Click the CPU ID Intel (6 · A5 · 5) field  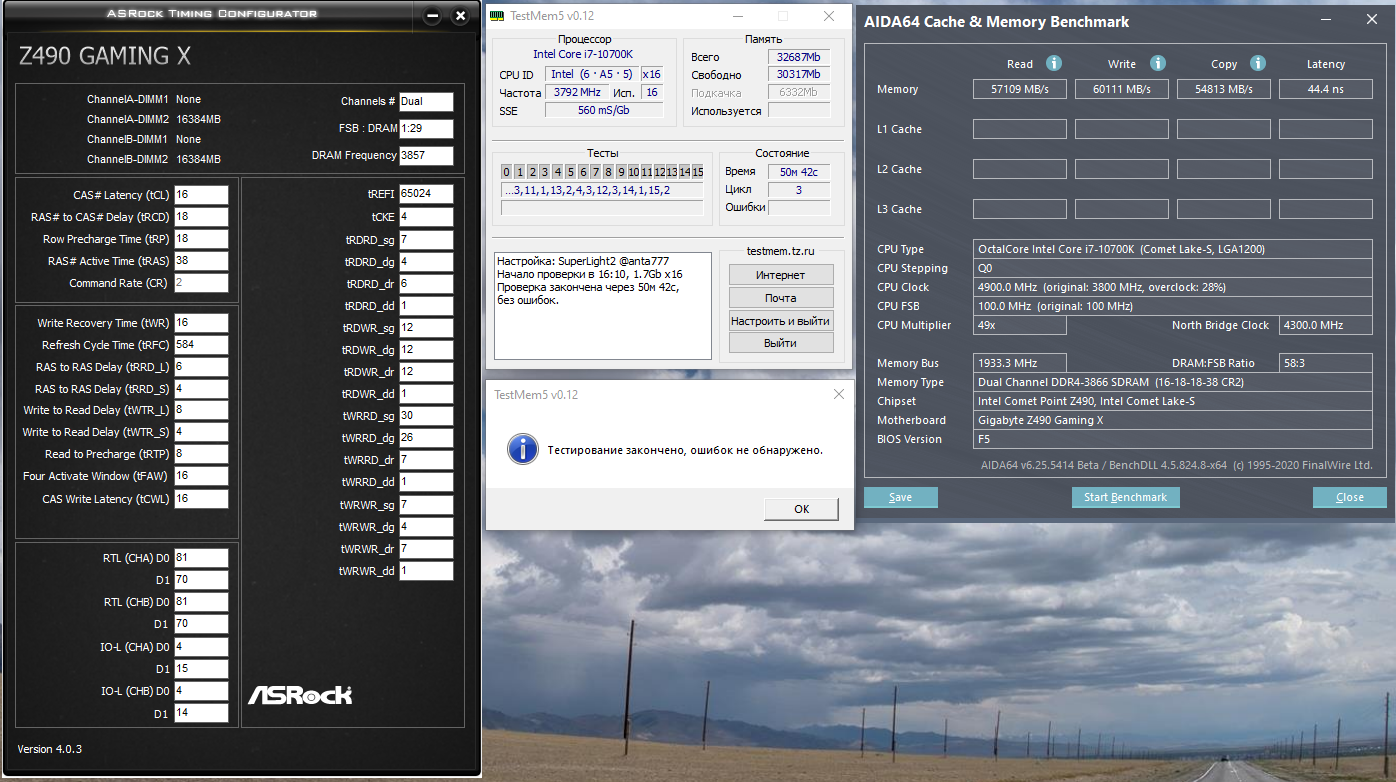[592, 74]
